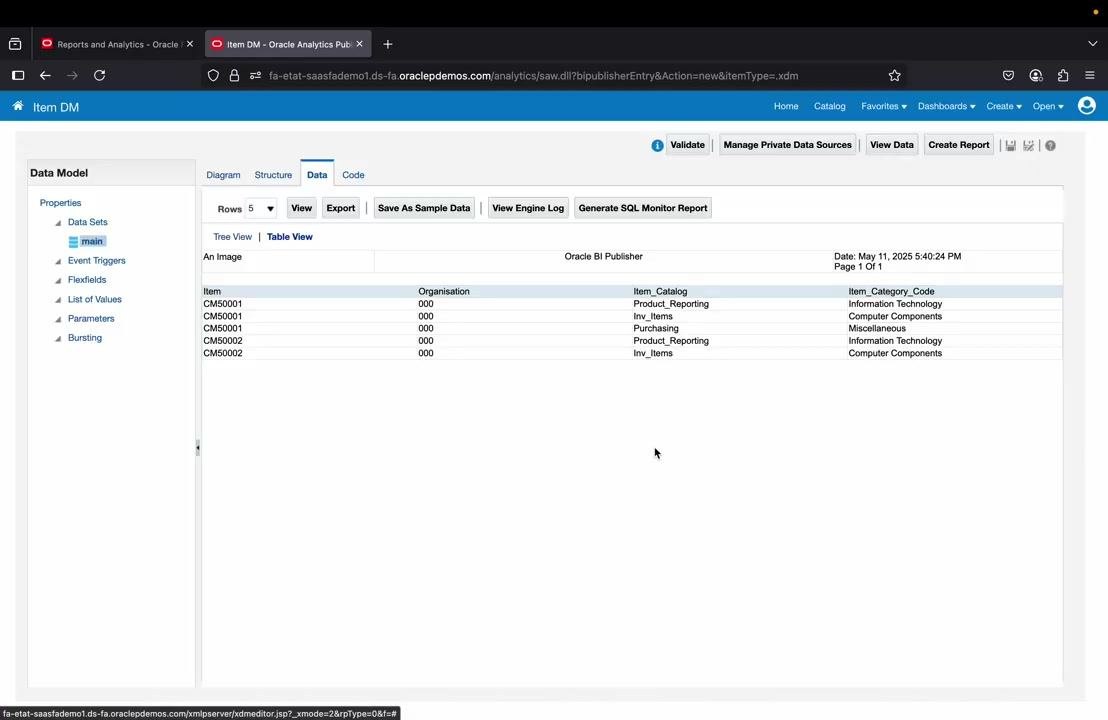Click the Purchasing catalog cell
Image resolution: width=1108 pixels, height=720 pixels.
pos(656,329)
